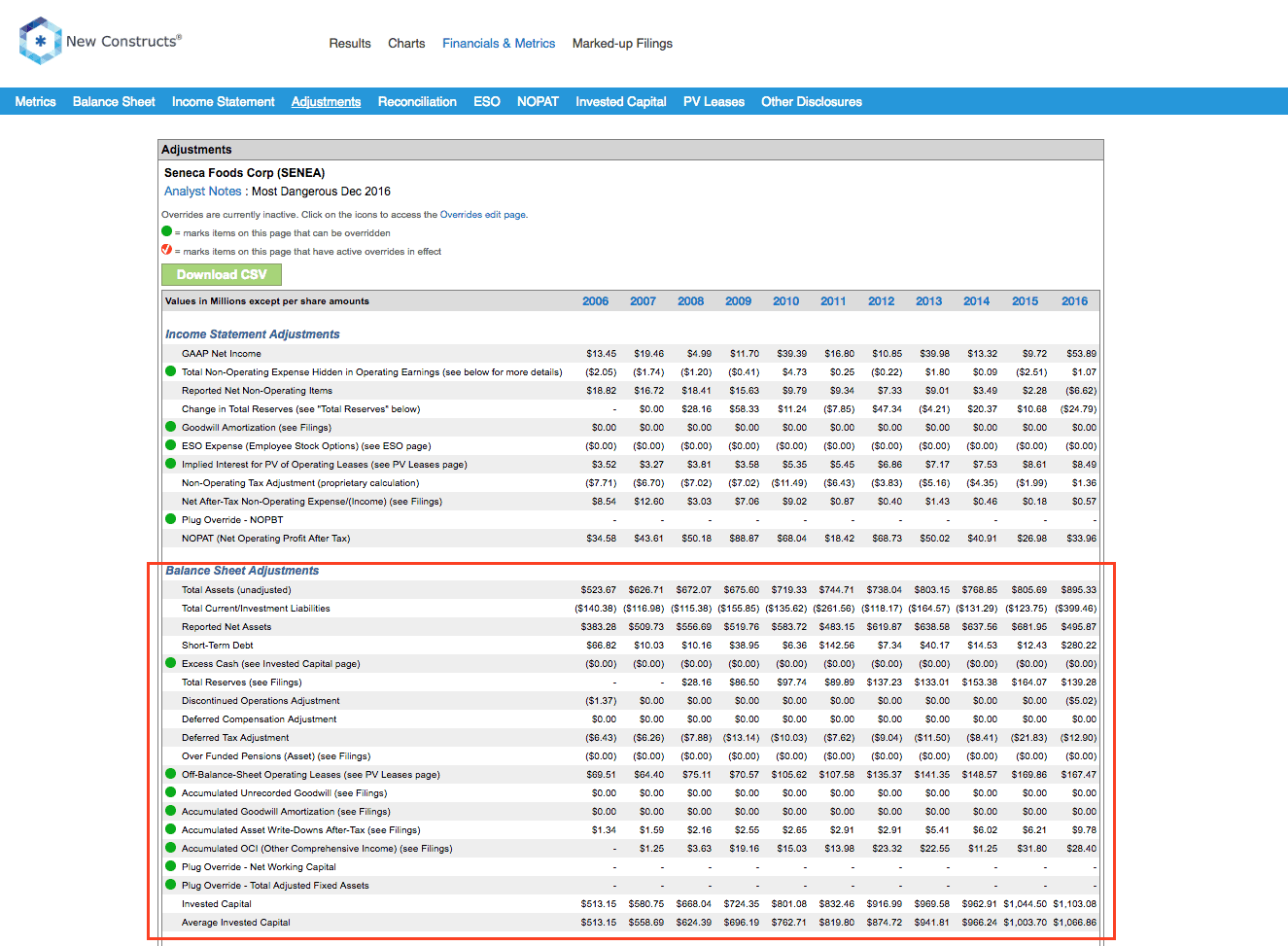Click green dot for Accumulated Unrecorded Goodwill
1288x946 pixels.
[x=170, y=792]
